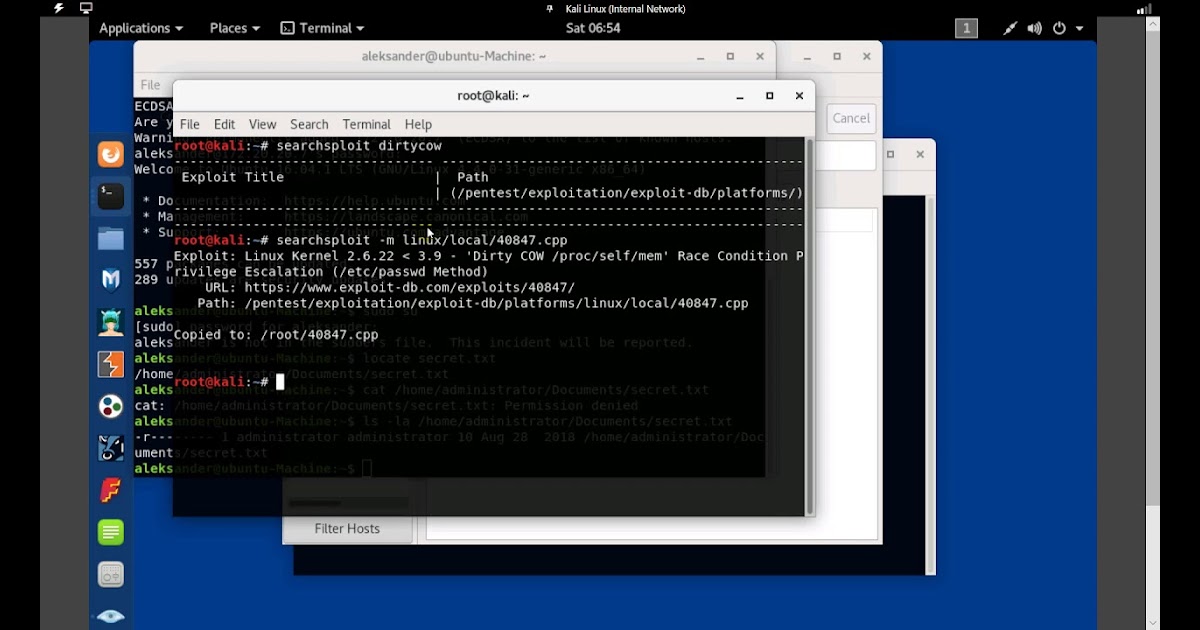Launch Firefox from the Kali dock
This screenshot has height=630, width=1200.
click(111, 154)
